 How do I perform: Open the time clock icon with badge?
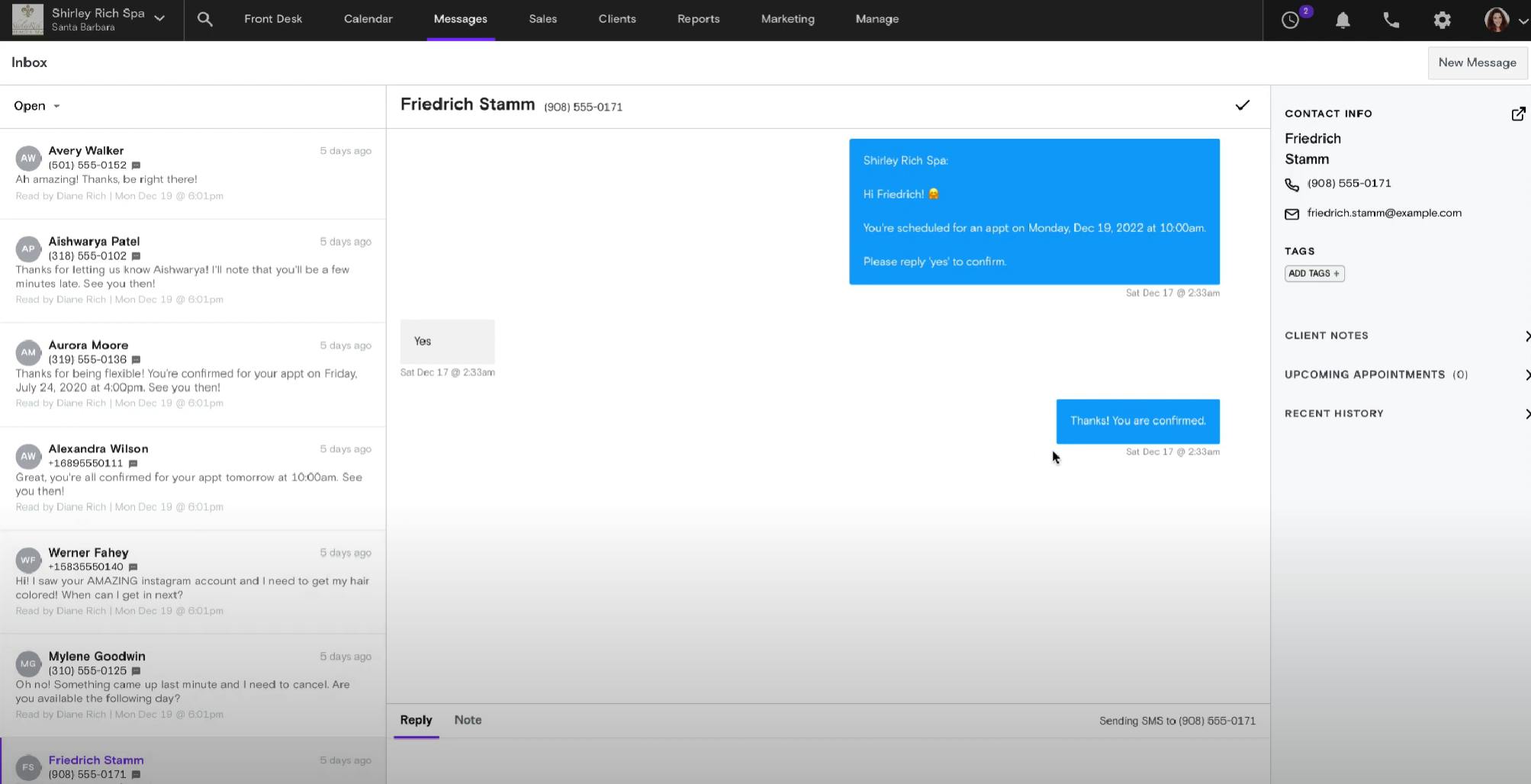point(1291,20)
